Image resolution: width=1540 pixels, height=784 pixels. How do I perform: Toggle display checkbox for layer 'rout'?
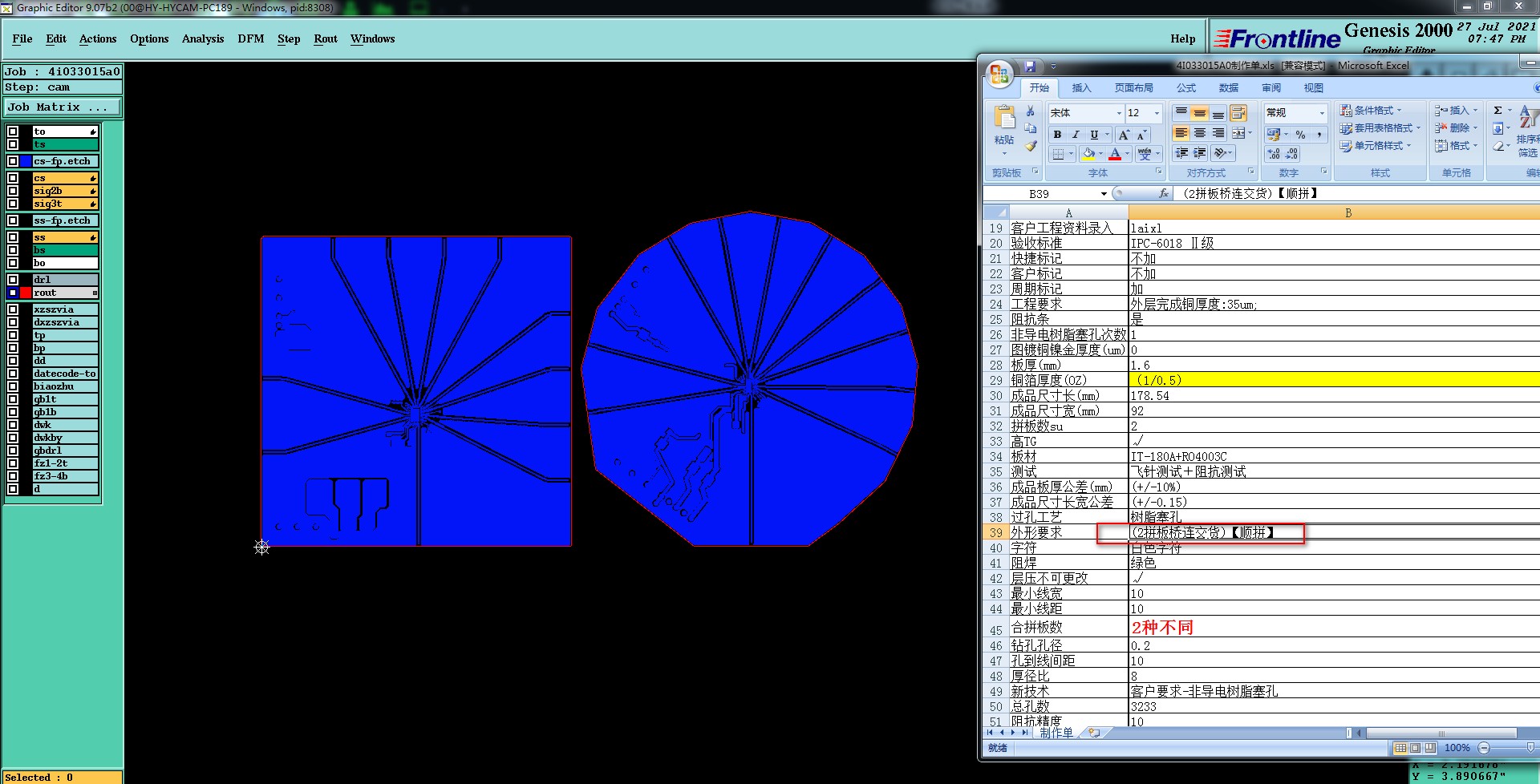[13, 293]
